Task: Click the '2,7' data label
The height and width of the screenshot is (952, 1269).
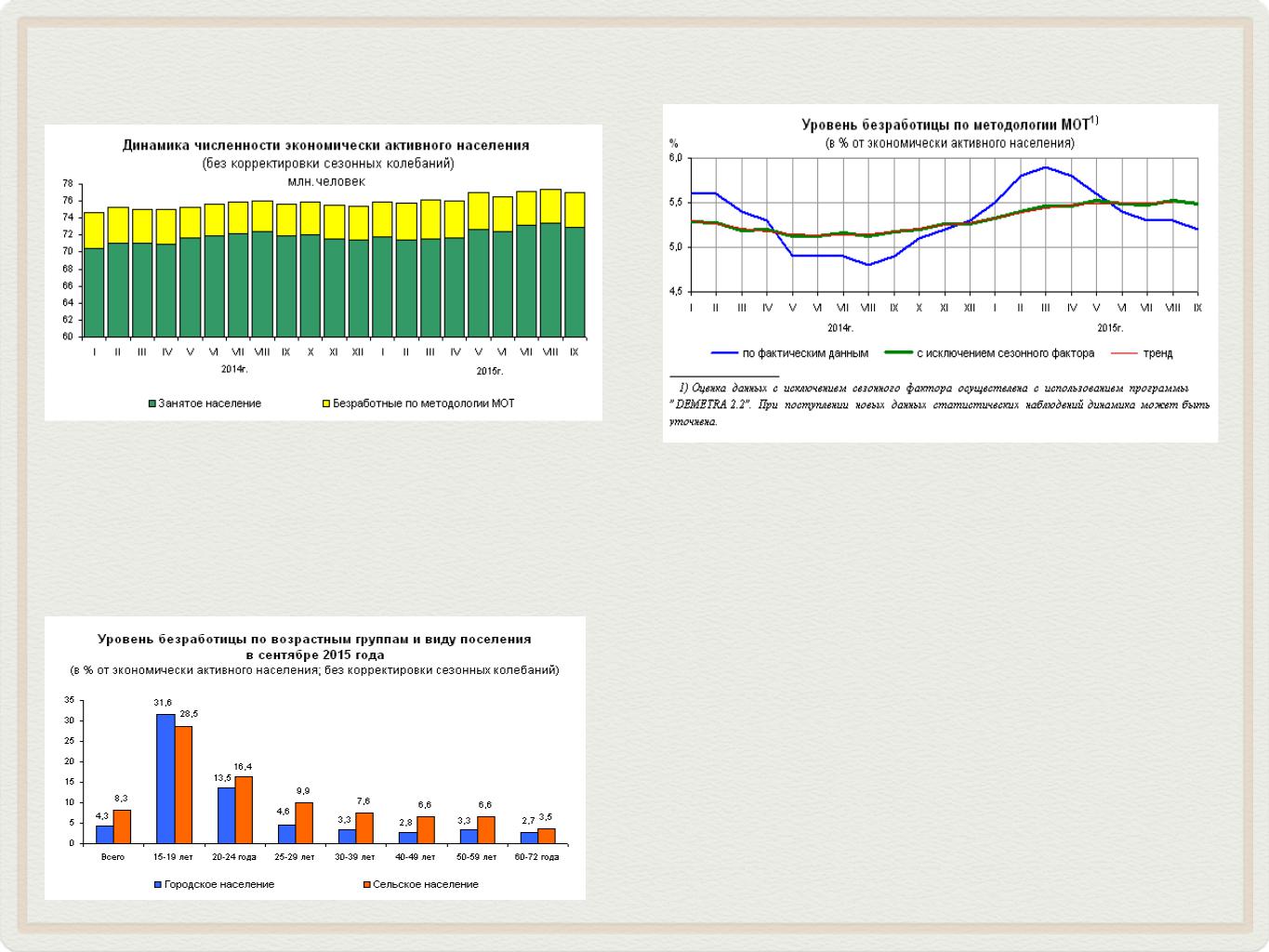Action: click(x=528, y=821)
